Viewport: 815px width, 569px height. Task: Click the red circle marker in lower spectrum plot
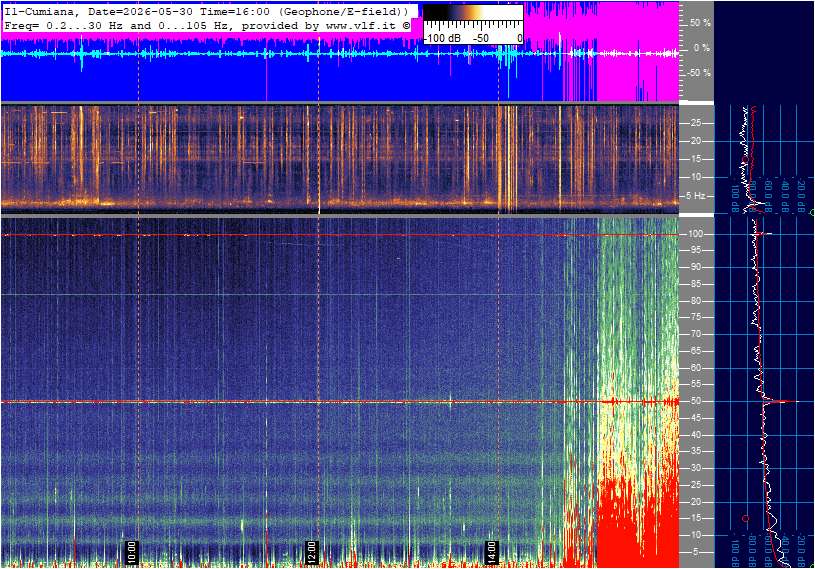click(x=746, y=519)
